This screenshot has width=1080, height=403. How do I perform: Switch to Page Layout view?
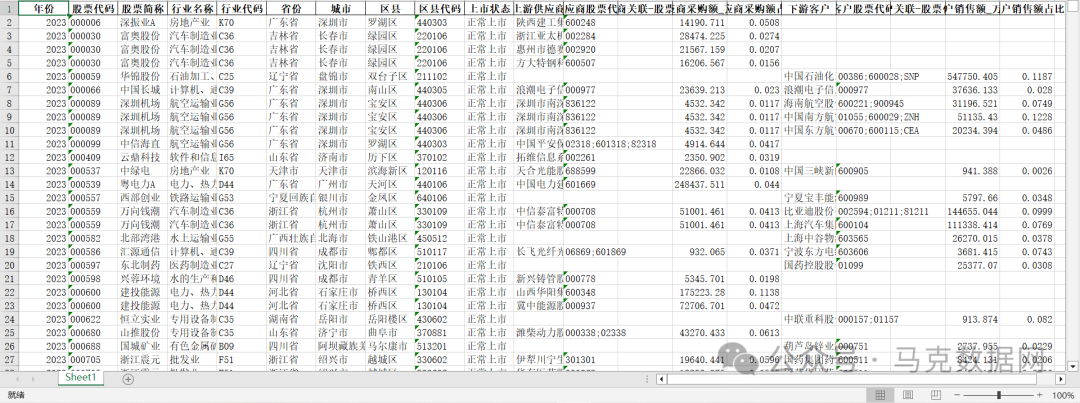(907, 395)
